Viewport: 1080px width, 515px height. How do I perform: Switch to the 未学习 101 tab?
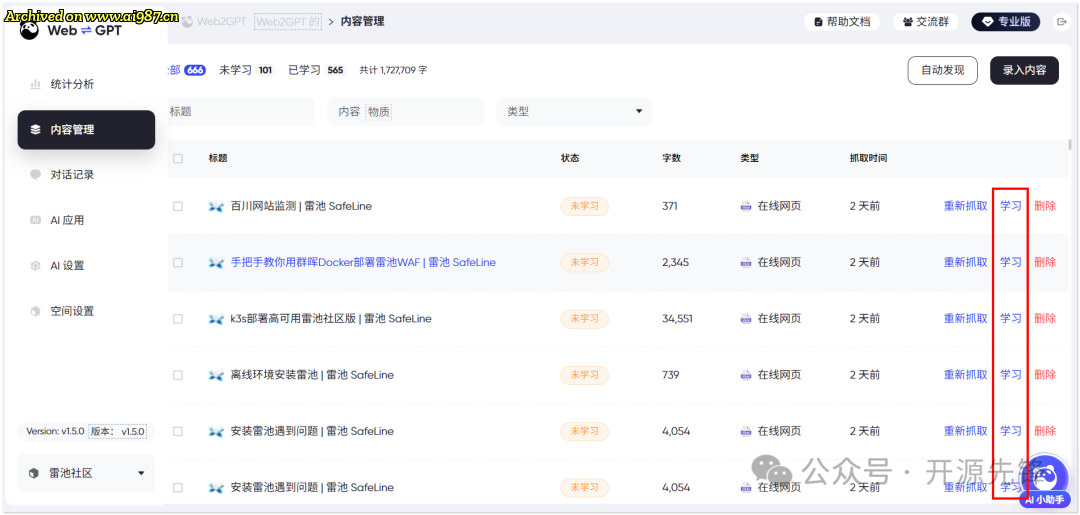tap(246, 70)
